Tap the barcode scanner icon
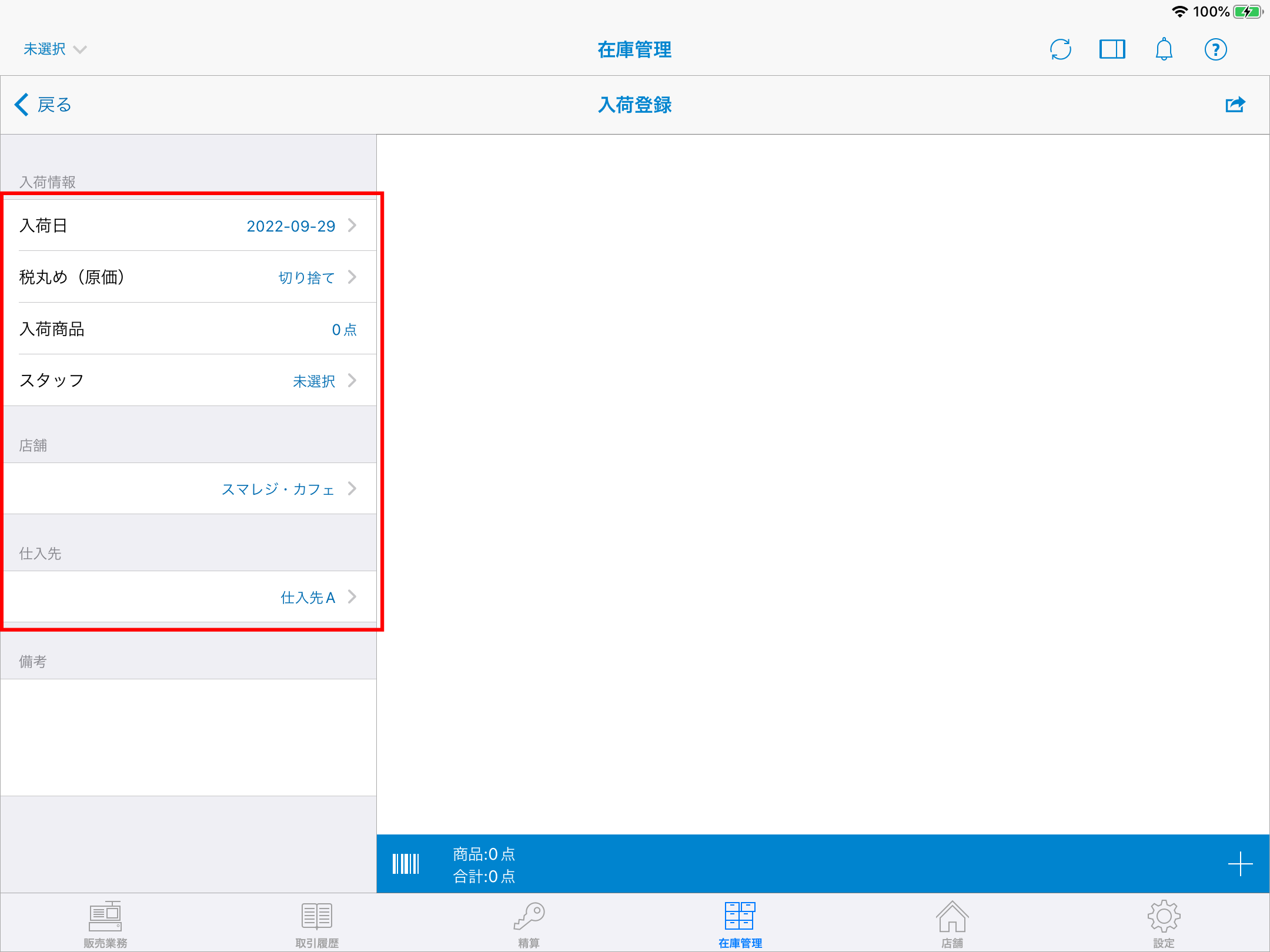This screenshot has width=1270, height=952. click(406, 864)
